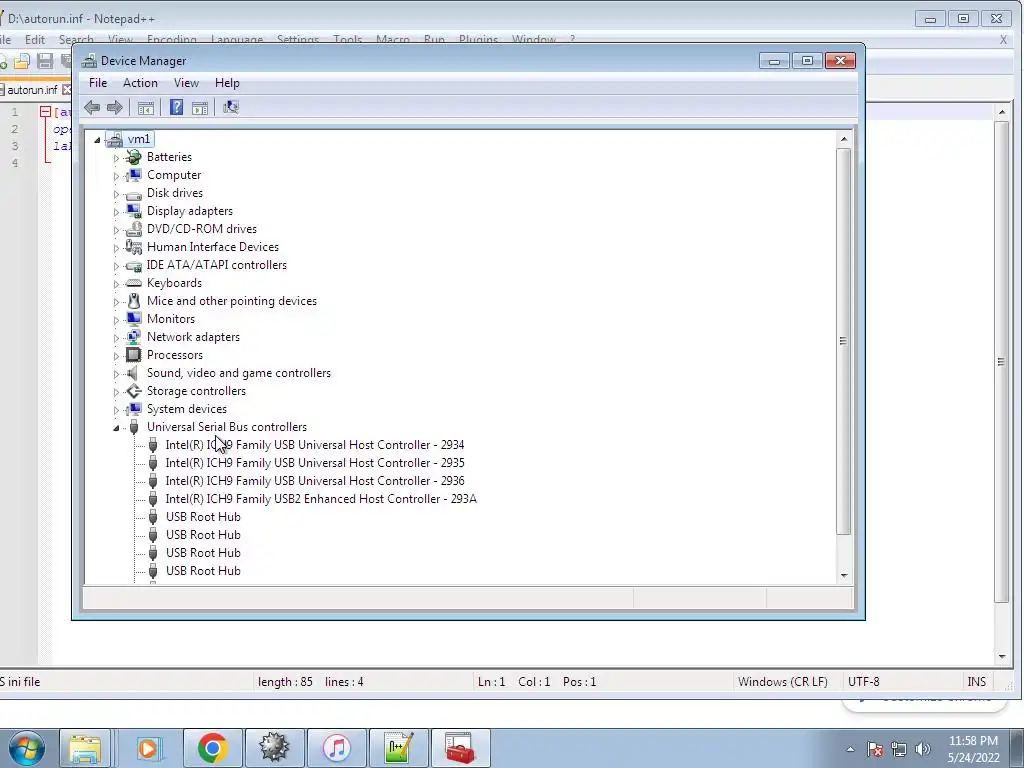
Task: Close the Device Manager window
Action: pyautogui.click(x=840, y=61)
